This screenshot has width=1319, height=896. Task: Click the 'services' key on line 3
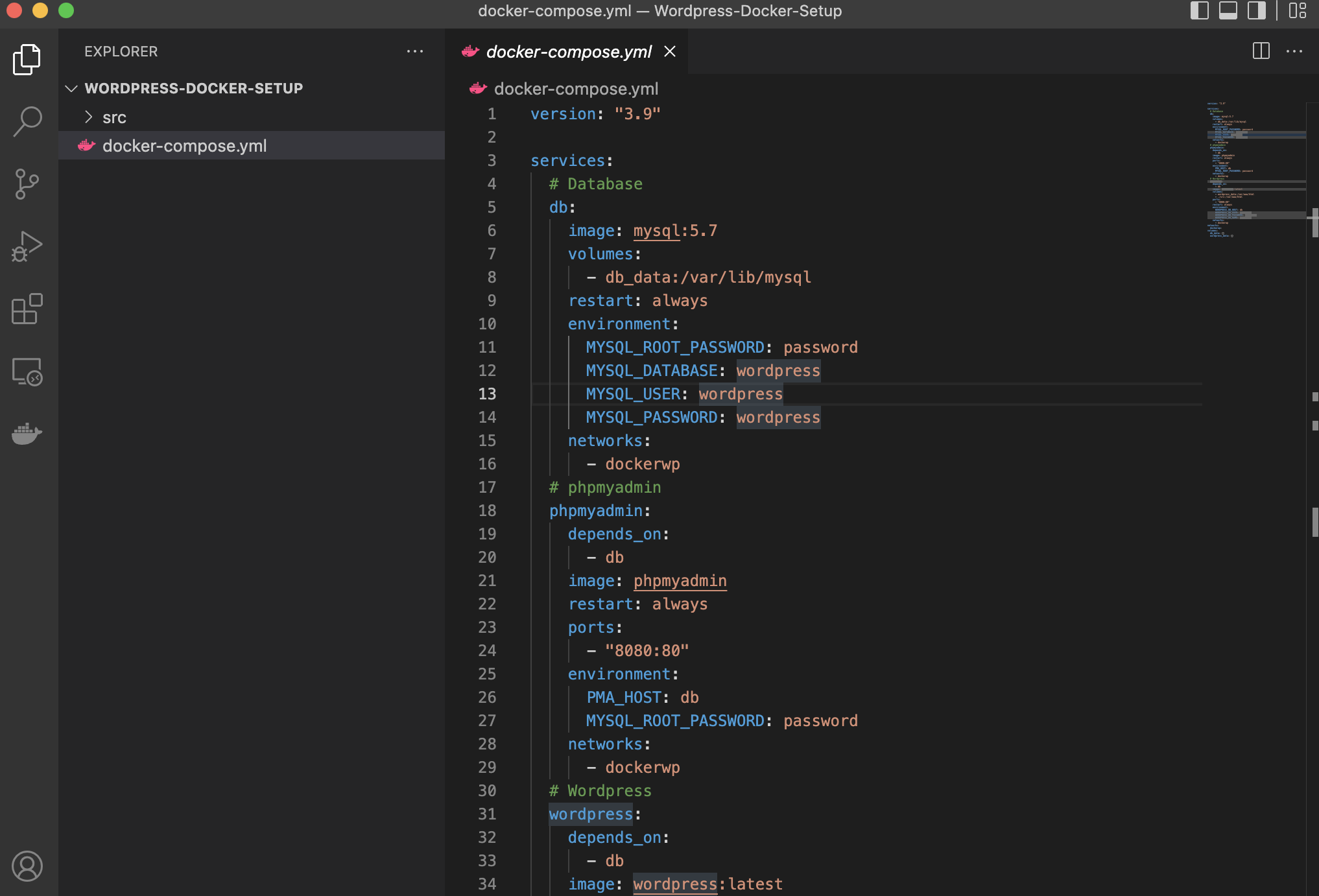point(567,161)
